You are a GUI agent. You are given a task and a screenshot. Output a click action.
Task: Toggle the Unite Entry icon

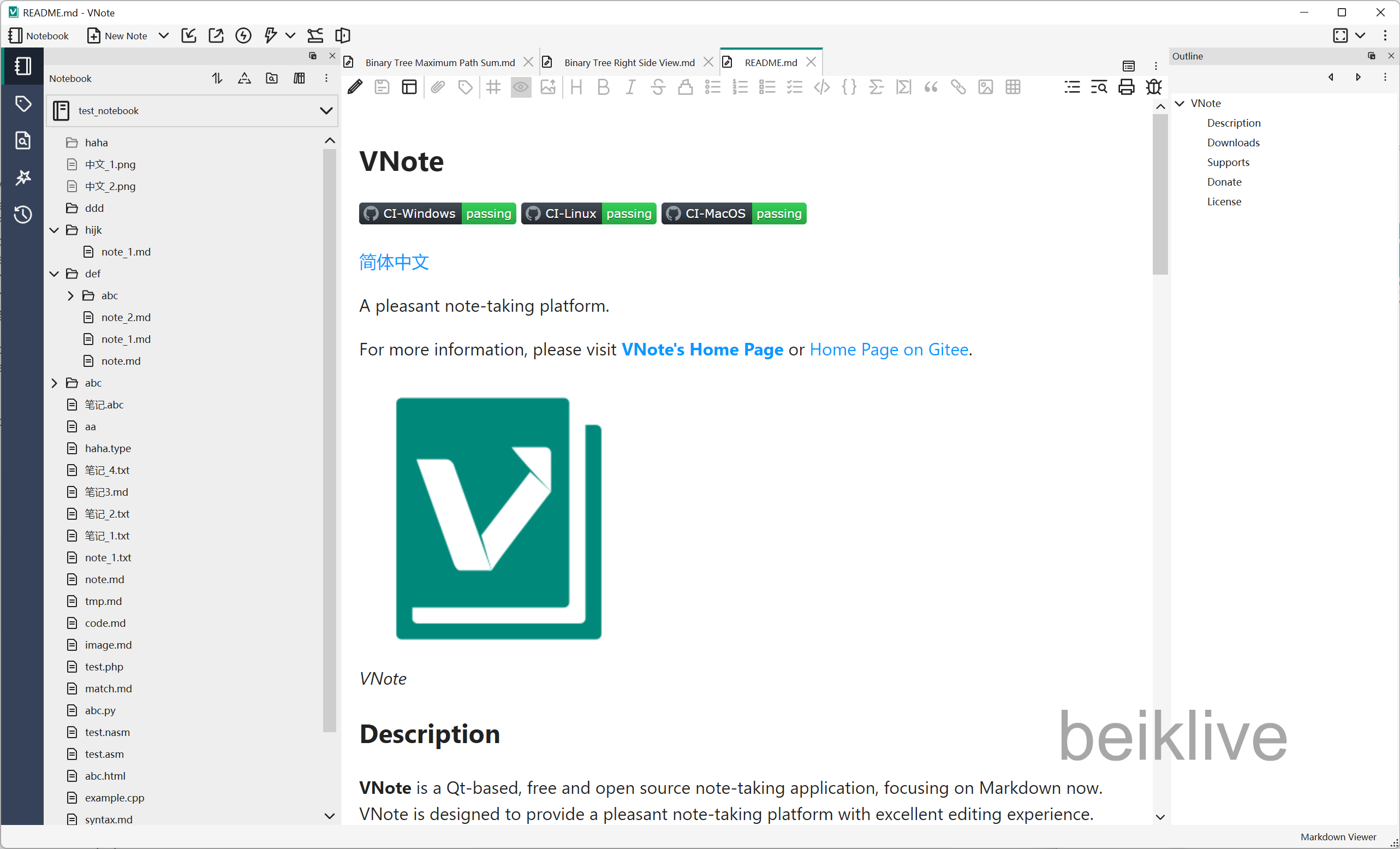(x=343, y=36)
